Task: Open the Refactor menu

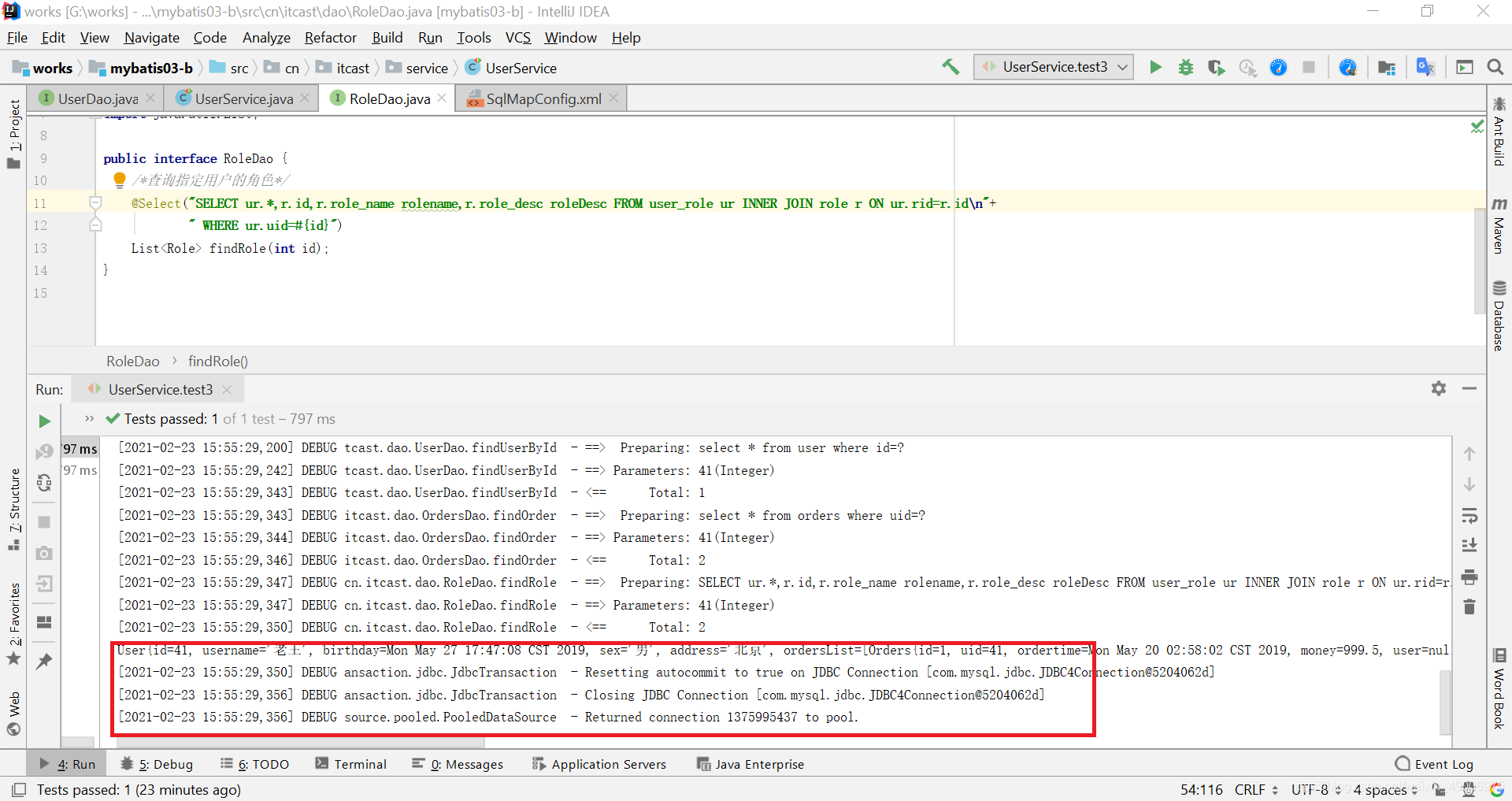Action: pyautogui.click(x=331, y=37)
